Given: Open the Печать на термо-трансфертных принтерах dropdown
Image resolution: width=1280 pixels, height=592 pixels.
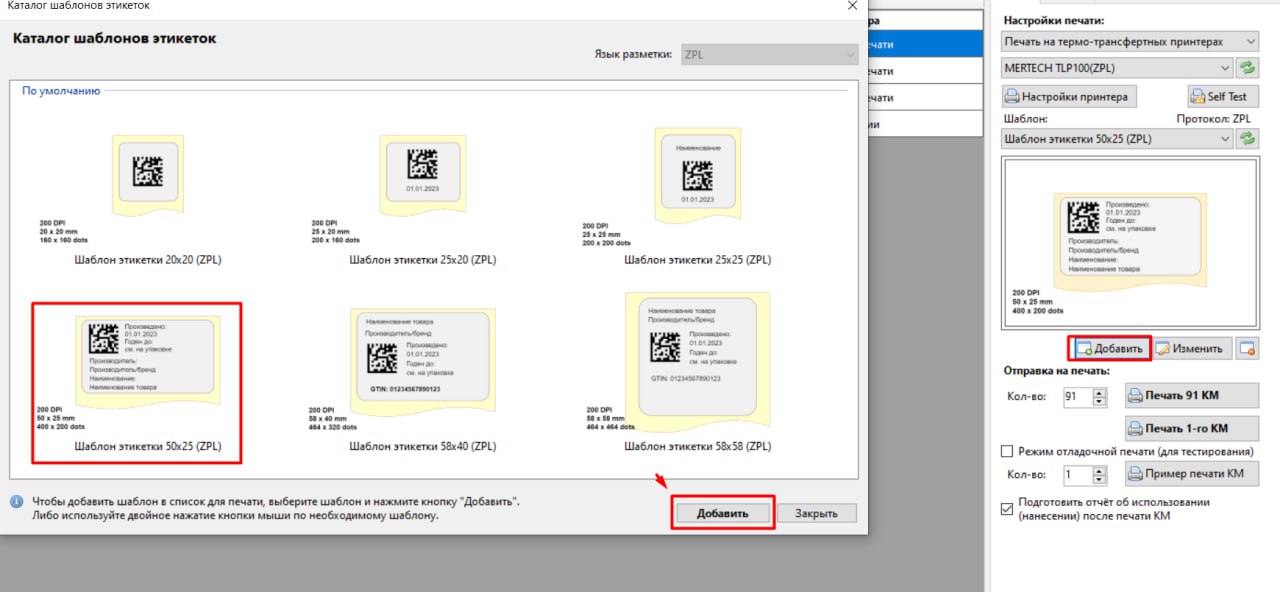Looking at the screenshot, I should point(1129,41).
